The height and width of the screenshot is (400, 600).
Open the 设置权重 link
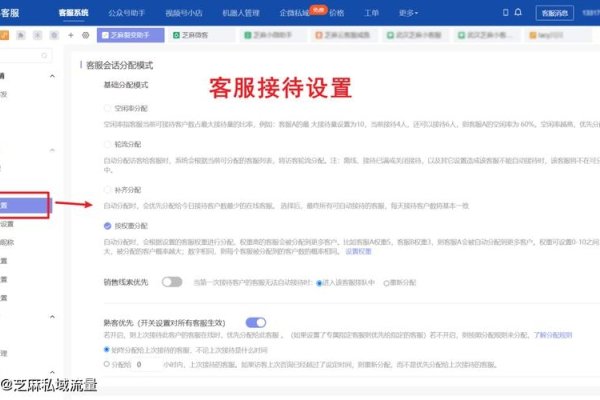tap(359, 251)
